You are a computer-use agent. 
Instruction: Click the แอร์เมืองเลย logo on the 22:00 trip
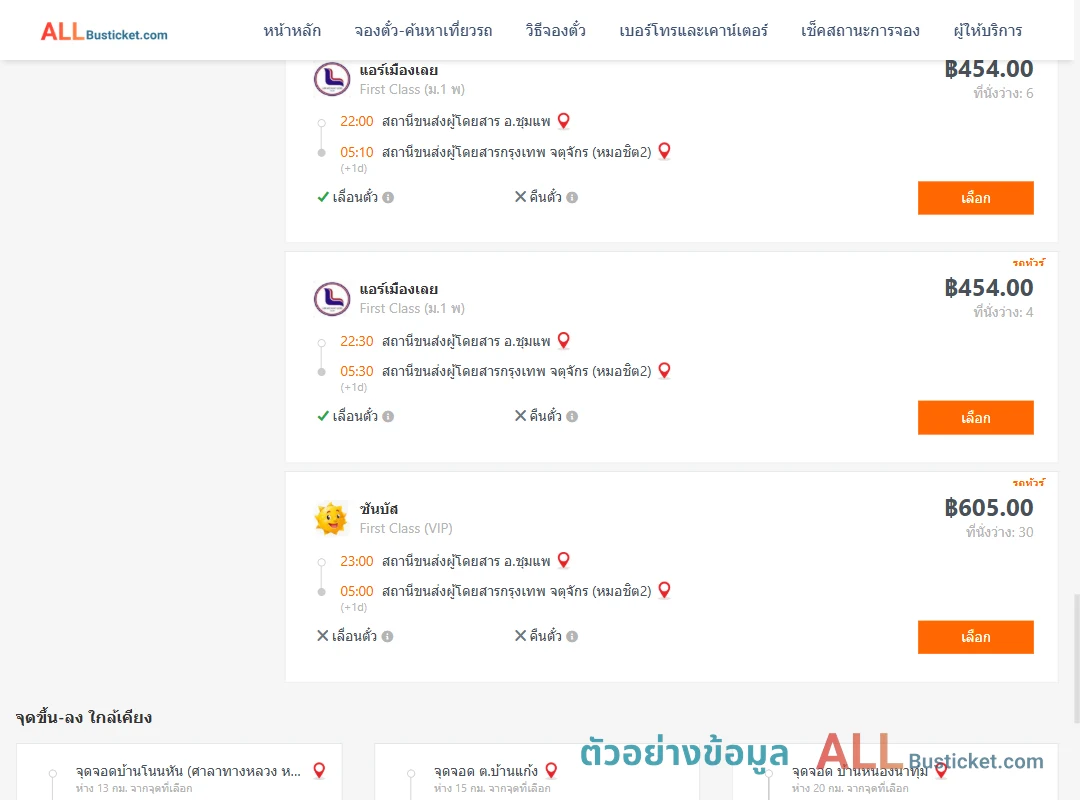[332, 79]
